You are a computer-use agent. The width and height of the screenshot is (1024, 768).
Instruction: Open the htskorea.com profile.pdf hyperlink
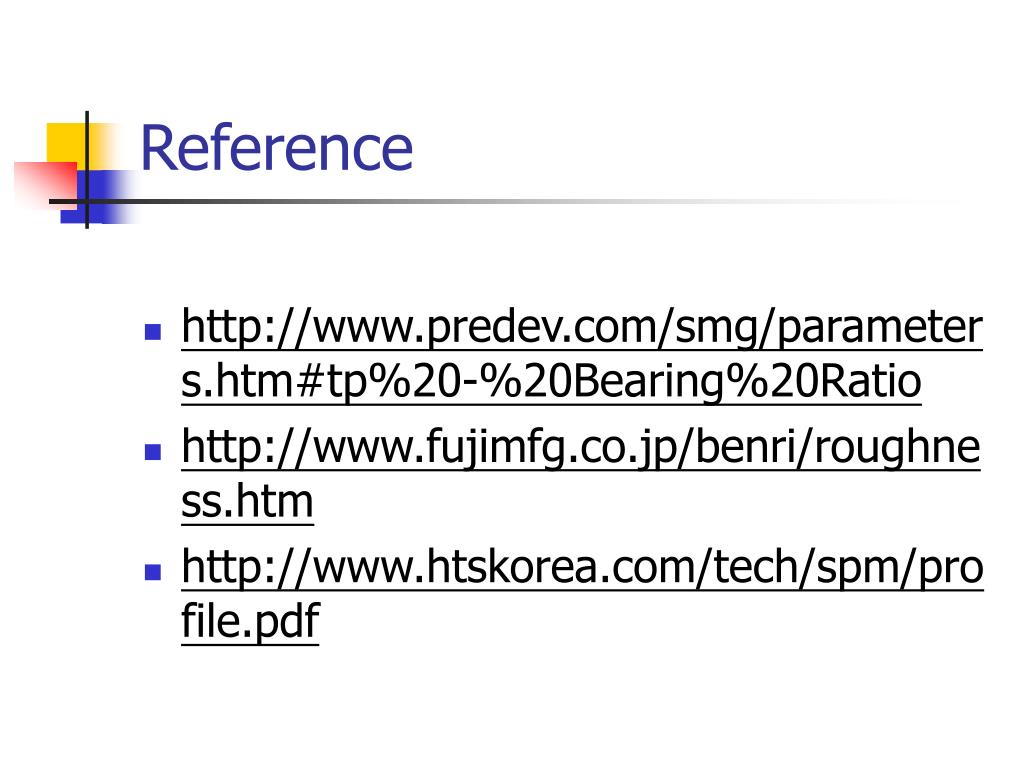582,594
